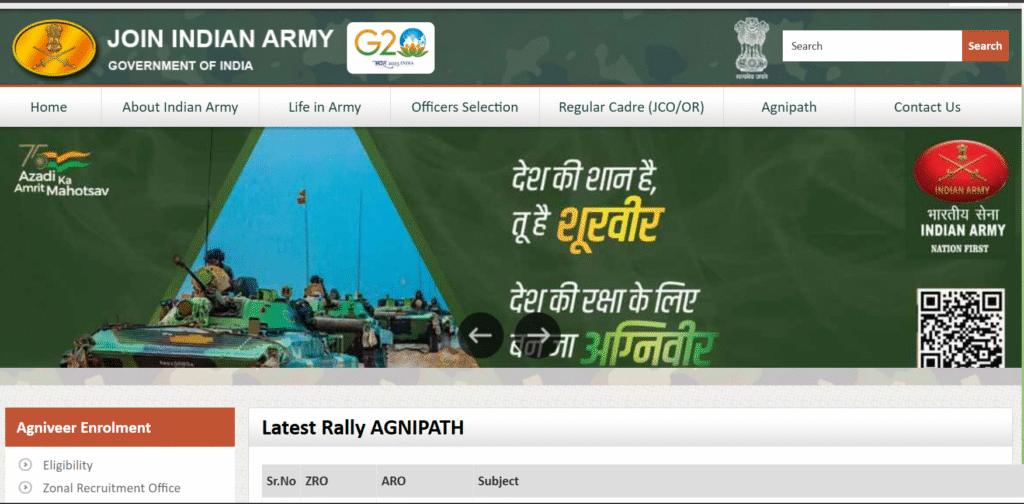
Task: Click the bullet icon beside Eligibility
Action: (x=26, y=465)
